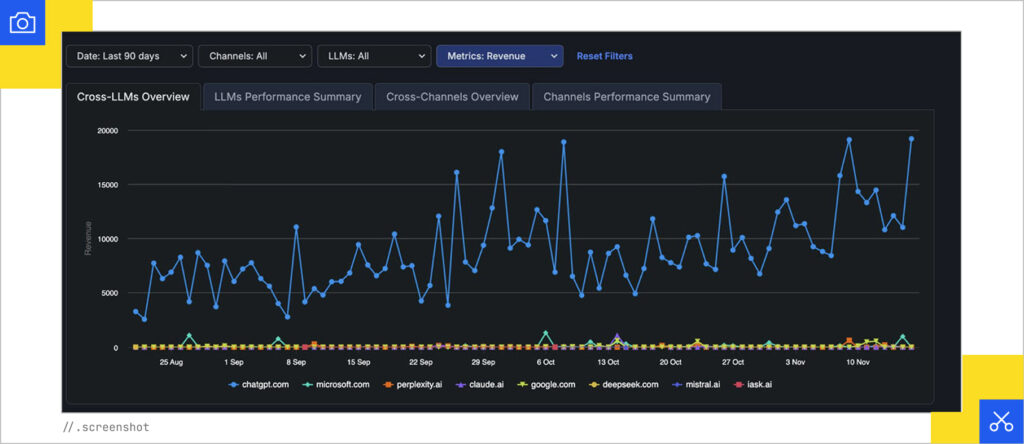Click the final chatgpt.com data point on chart
Viewport: 1024px width, 444px height.
(x=911, y=139)
